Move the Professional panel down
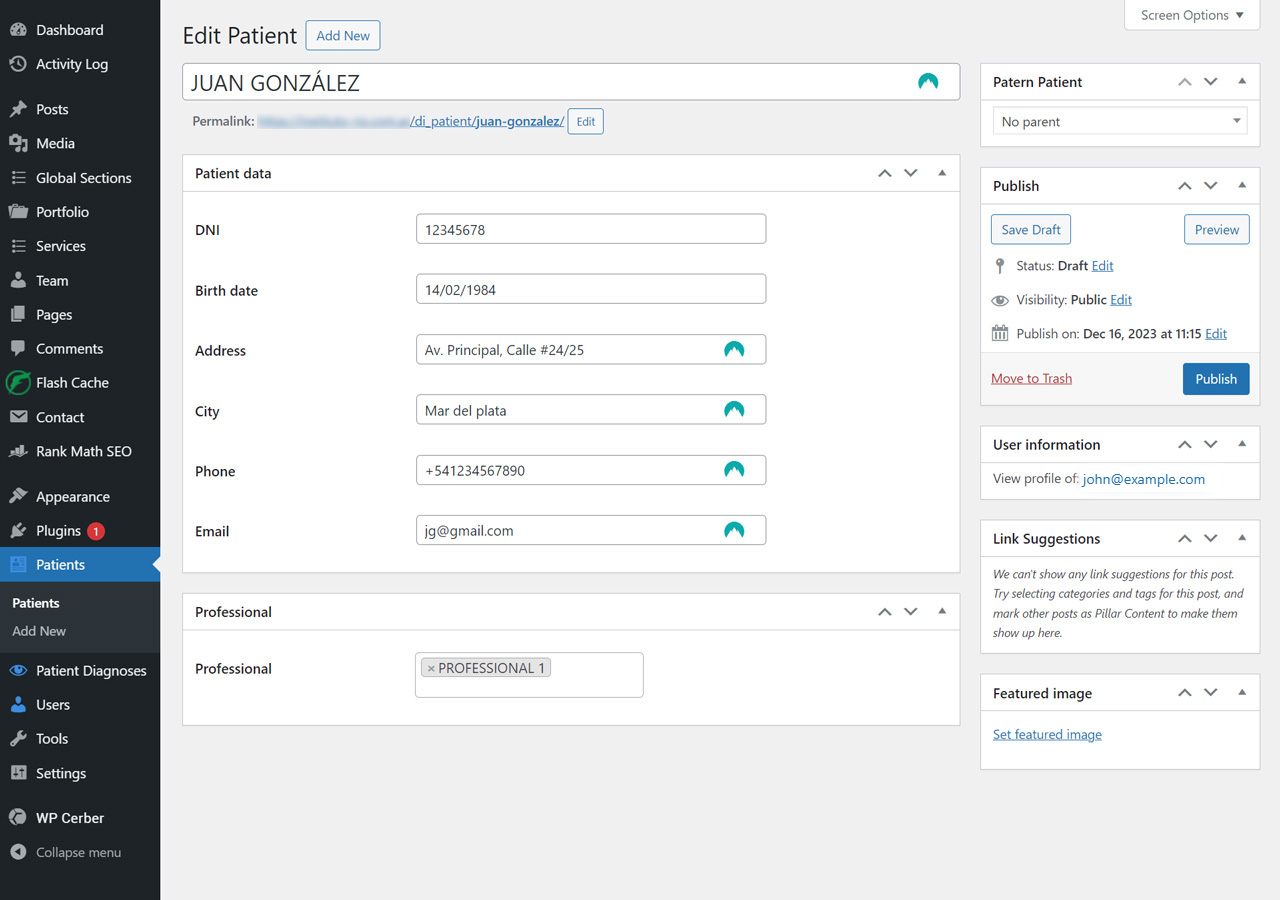 (x=910, y=612)
